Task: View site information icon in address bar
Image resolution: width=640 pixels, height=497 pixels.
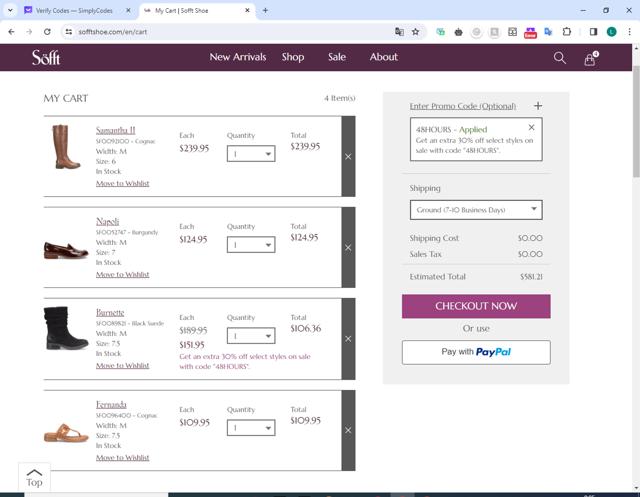Action: [69, 31]
